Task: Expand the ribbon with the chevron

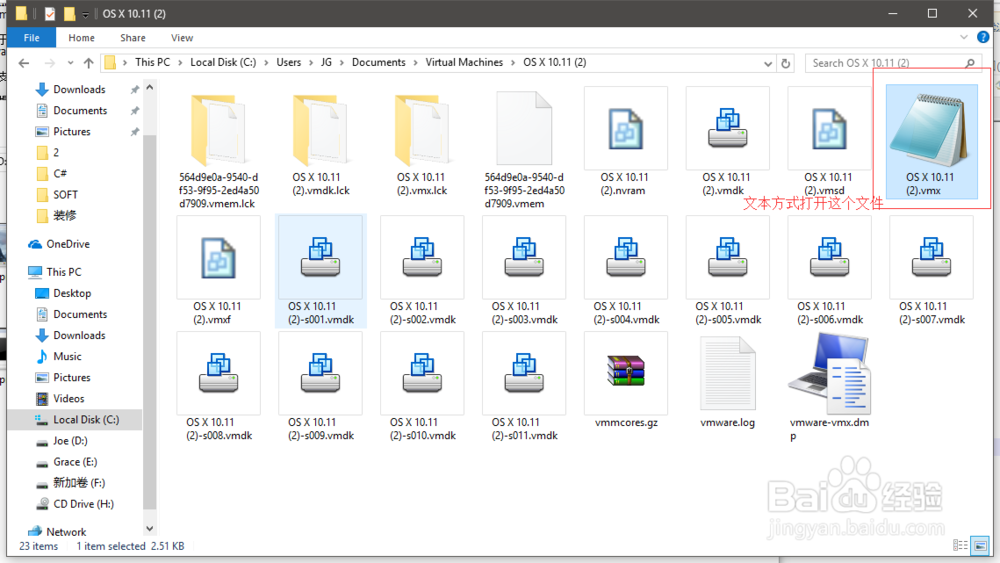Action: click(964, 38)
